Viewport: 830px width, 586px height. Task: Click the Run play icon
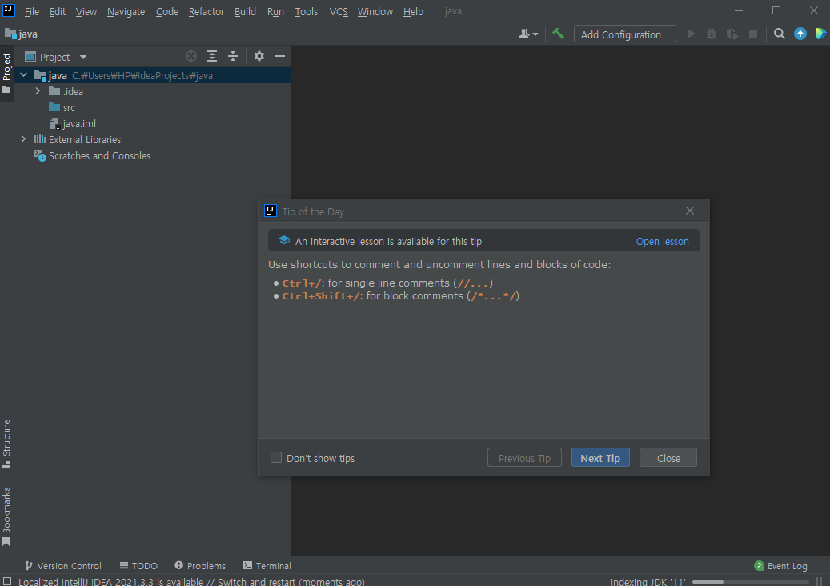(x=691, y=34)
